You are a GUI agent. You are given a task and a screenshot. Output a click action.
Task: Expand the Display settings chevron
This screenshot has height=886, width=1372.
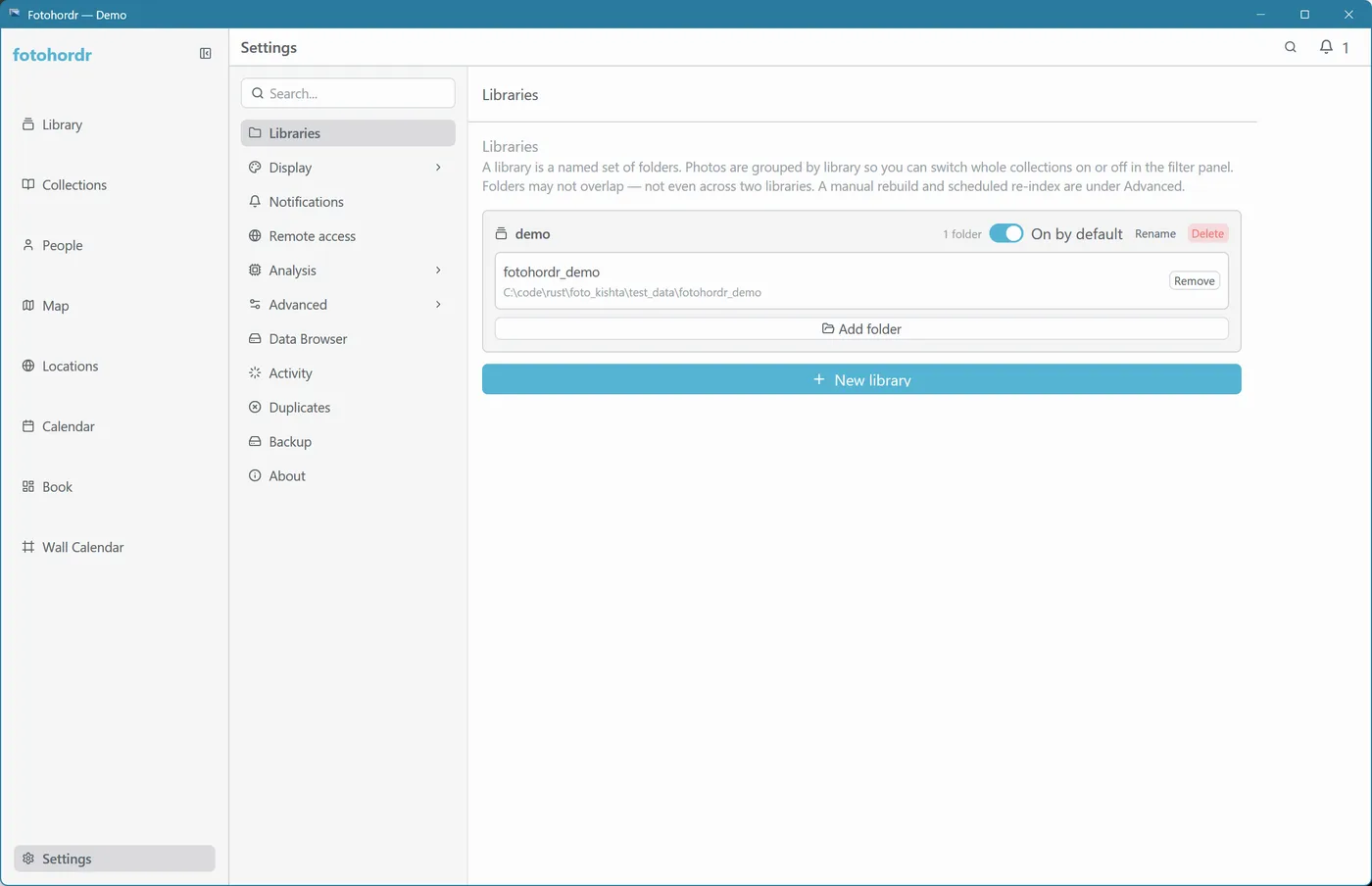438,168
